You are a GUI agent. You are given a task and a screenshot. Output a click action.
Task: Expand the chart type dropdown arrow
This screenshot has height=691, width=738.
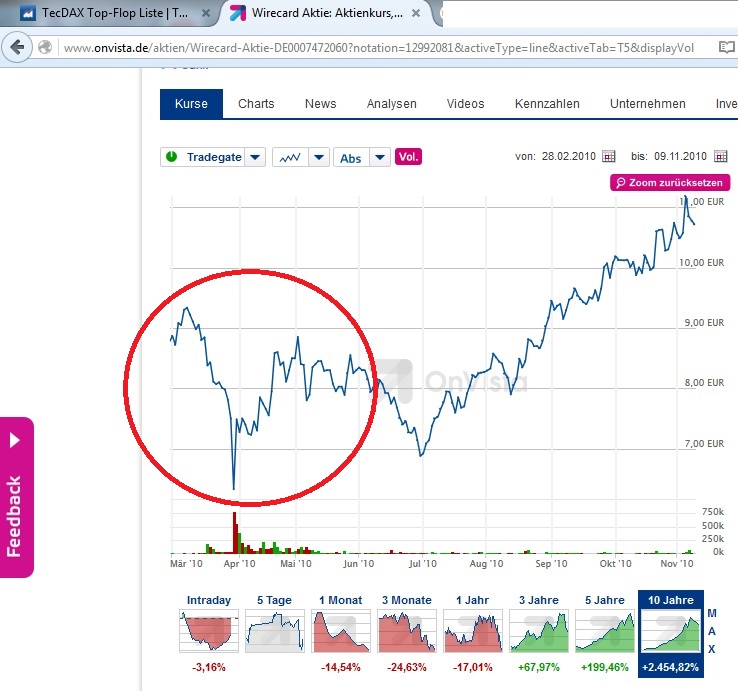click(319, 157)
